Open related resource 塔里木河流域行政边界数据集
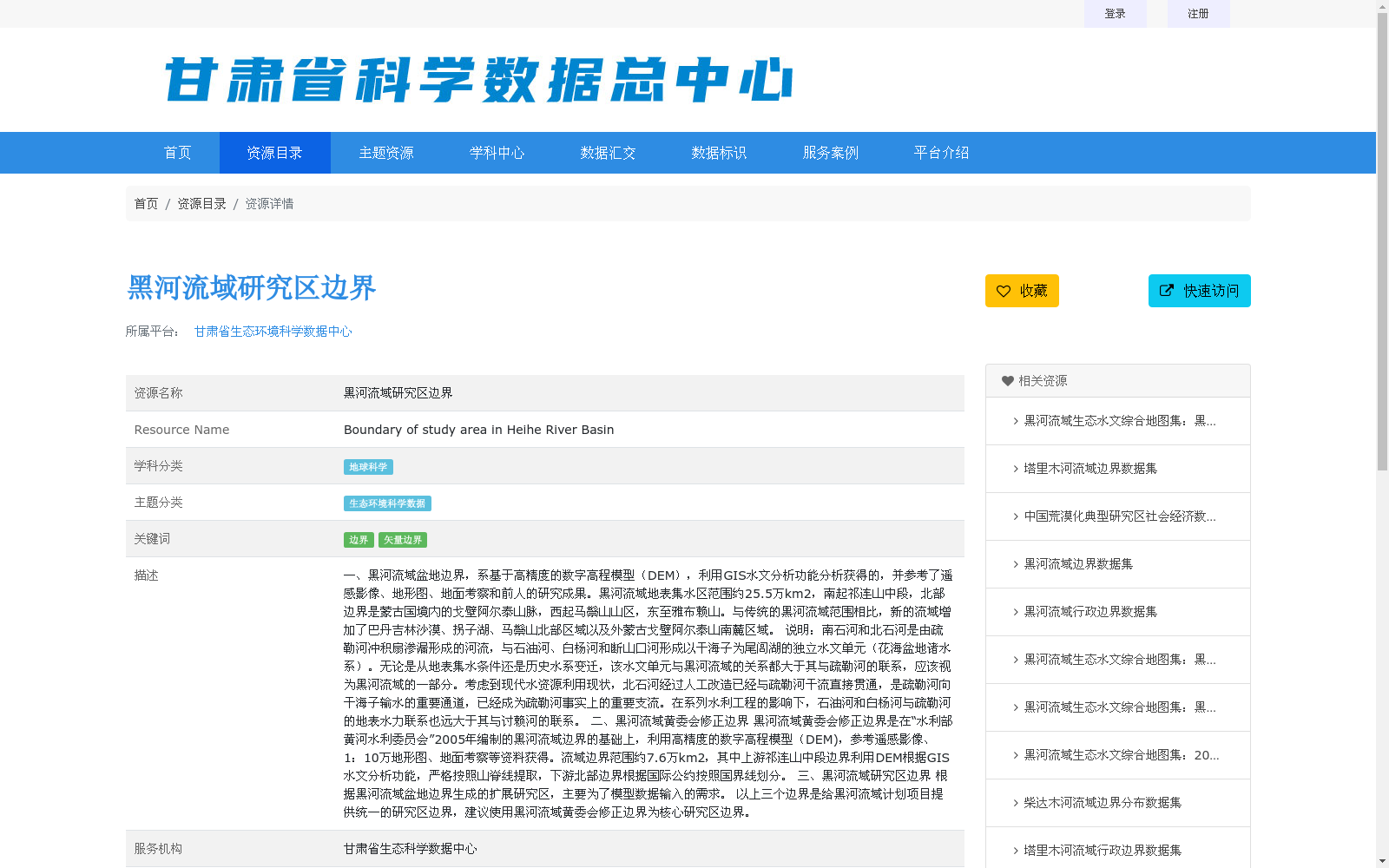The width and height of the screenshot is (1389, 868). click(x=1103, y=851)
